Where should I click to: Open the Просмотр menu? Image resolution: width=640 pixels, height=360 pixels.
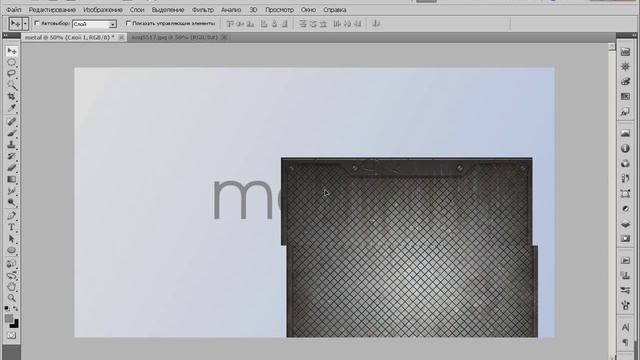(x=279, y=9)
